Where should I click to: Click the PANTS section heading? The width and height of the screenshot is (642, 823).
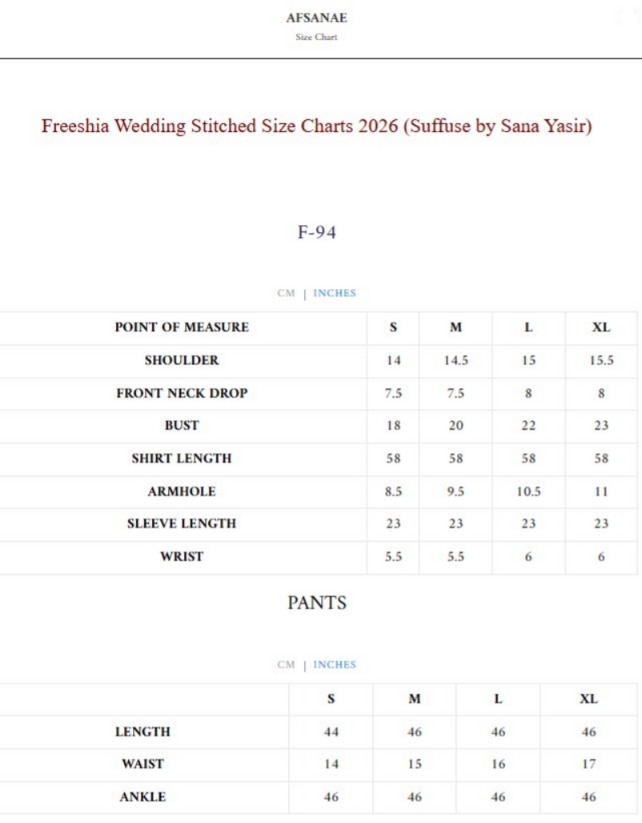pos(316,603)
